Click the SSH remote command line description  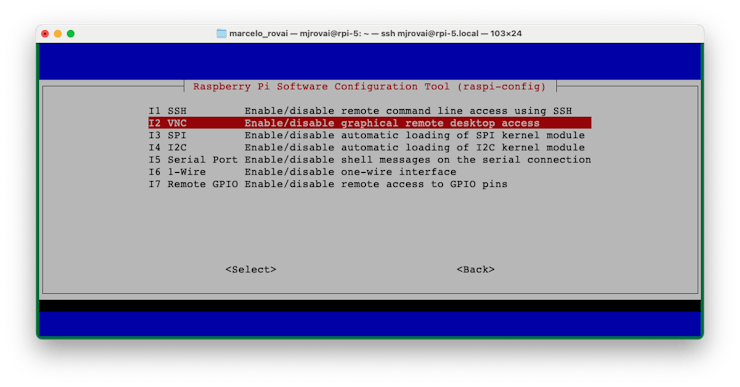[408, 111]
